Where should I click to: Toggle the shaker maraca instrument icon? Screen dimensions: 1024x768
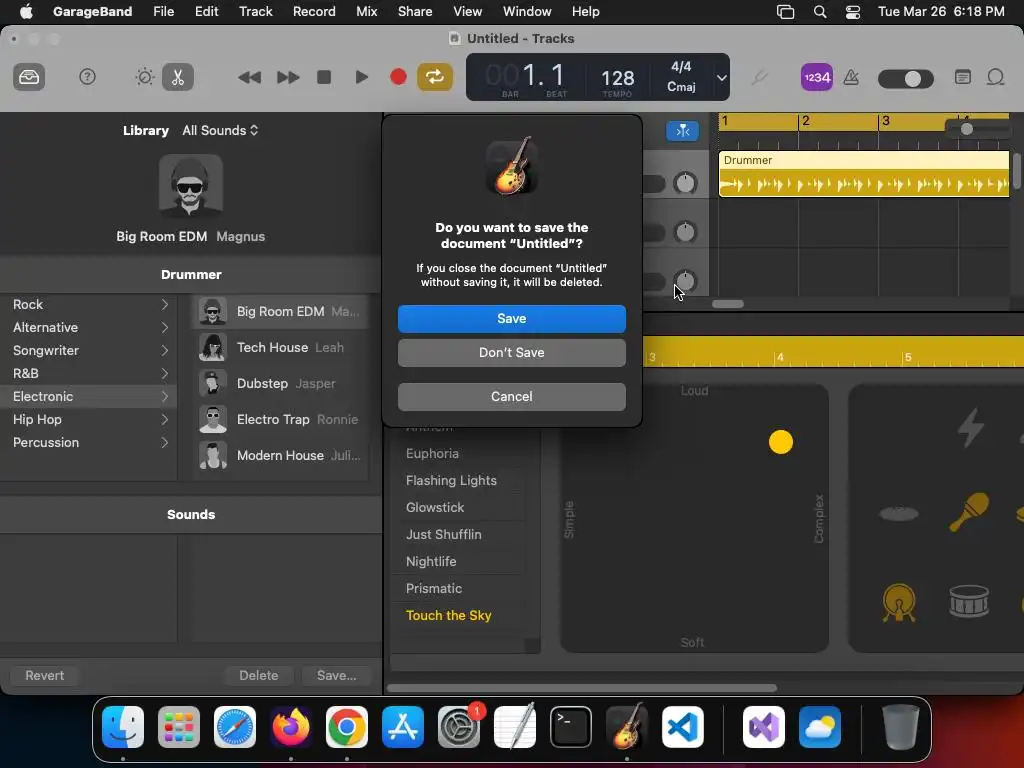(x=968, y=511)
